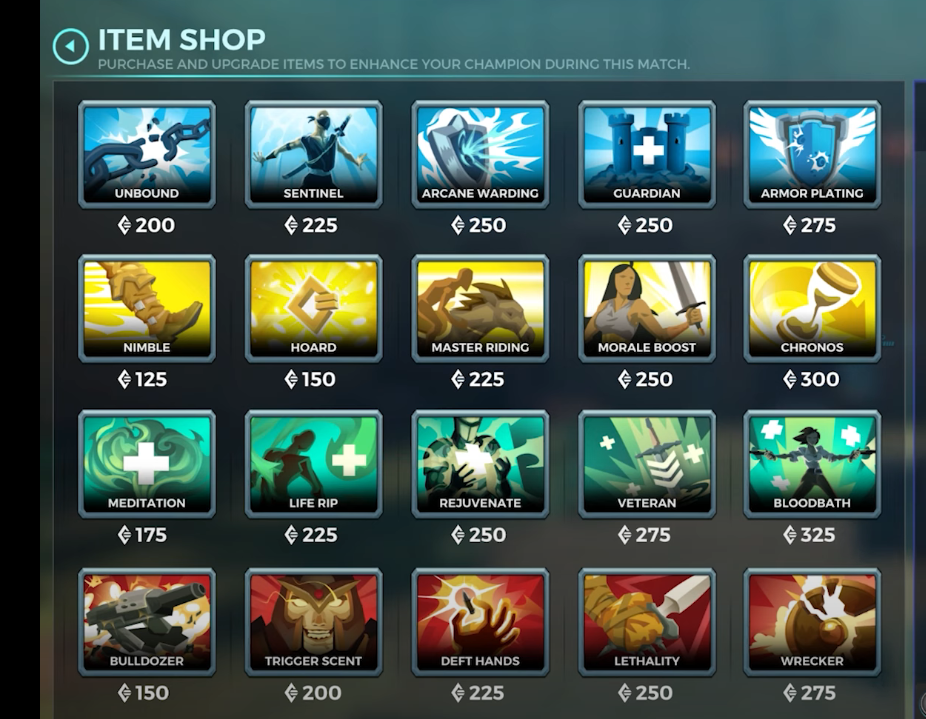Image resolution: width=926 pixels, height=719 pixels.
Task: Buy the Bloodbath item for 325
Action: coord(812,464)
